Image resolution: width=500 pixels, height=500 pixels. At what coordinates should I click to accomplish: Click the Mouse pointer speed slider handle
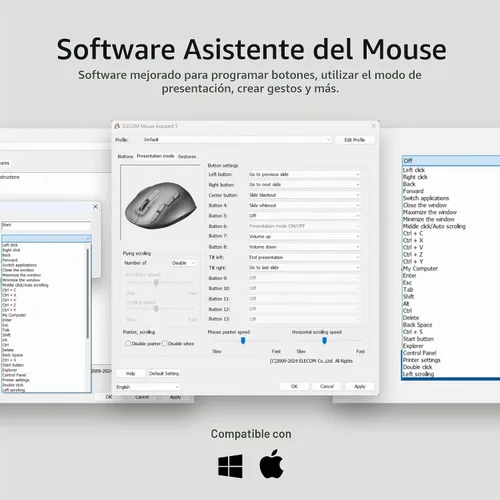[x=243, y=341]
